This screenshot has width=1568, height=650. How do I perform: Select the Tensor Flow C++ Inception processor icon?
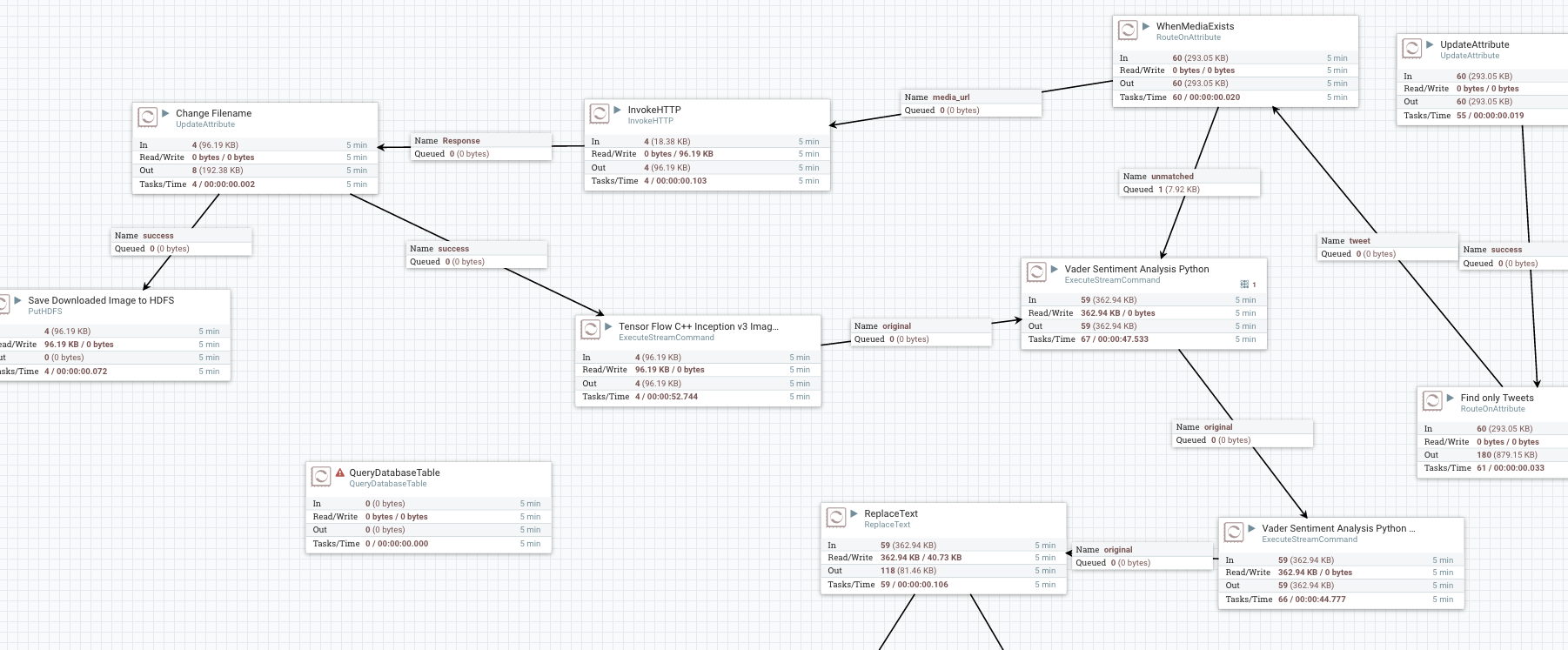tap(591, 331)
